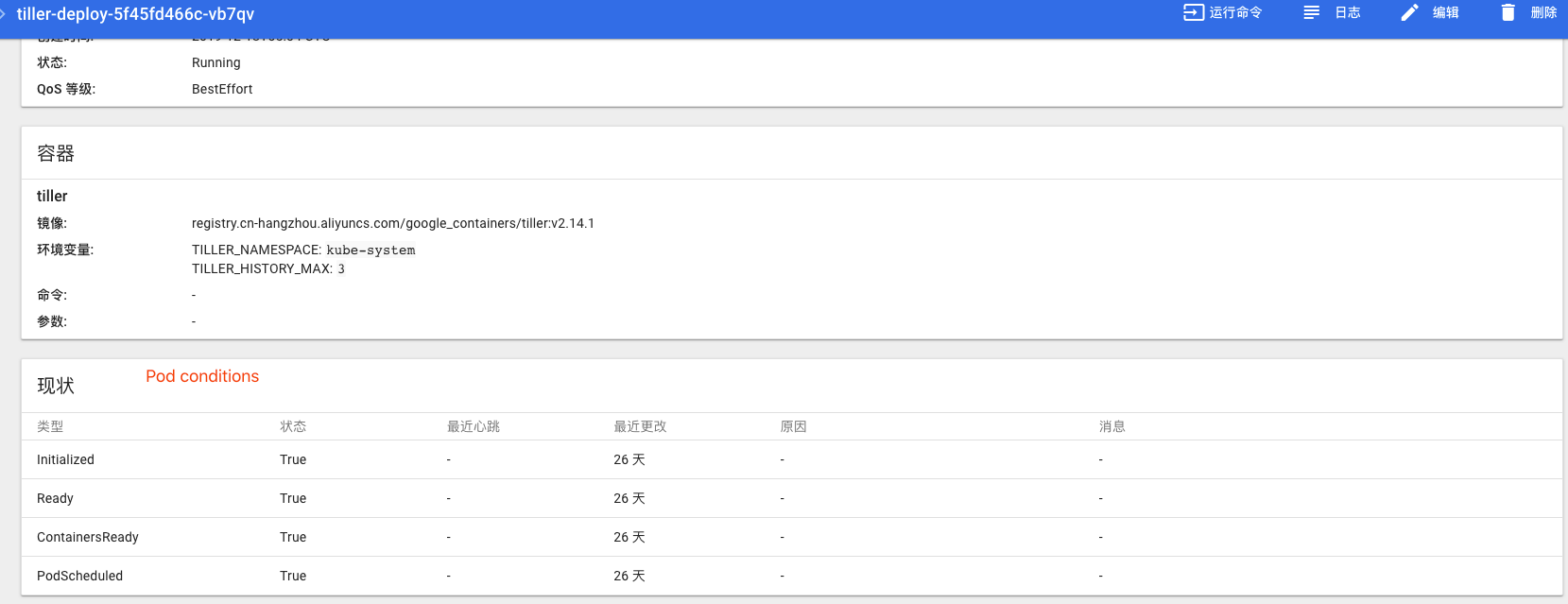Screen dimensions: 1568x604
Task: Click 26 天 in the ContainersReady row
Action: [x=629, y=537]
